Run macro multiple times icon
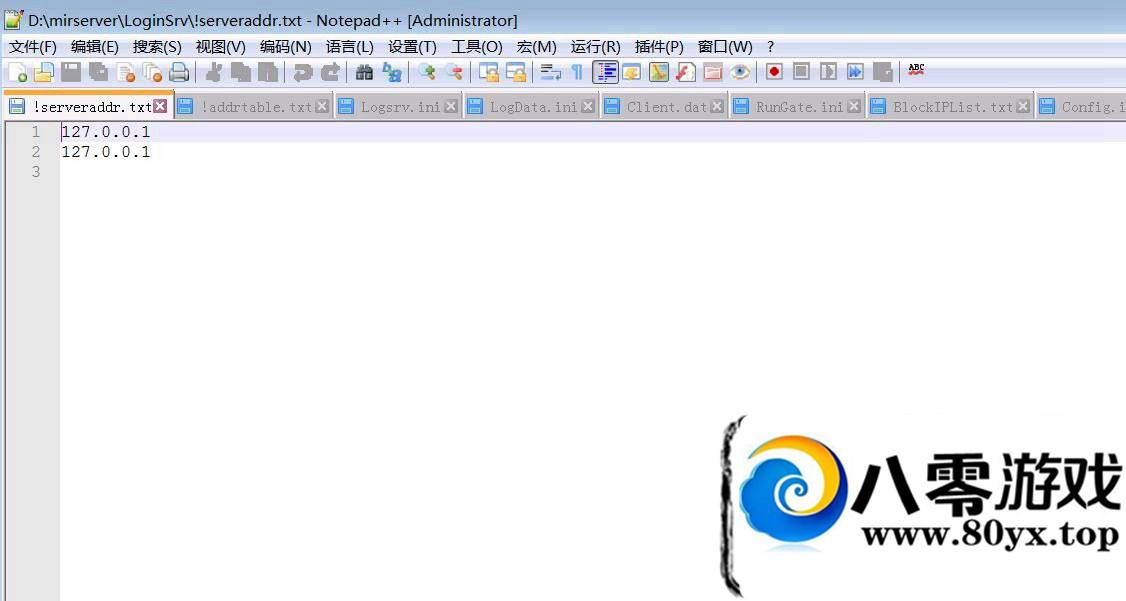This screenshot has width=1126, height=601. click(x=855, y=72)
